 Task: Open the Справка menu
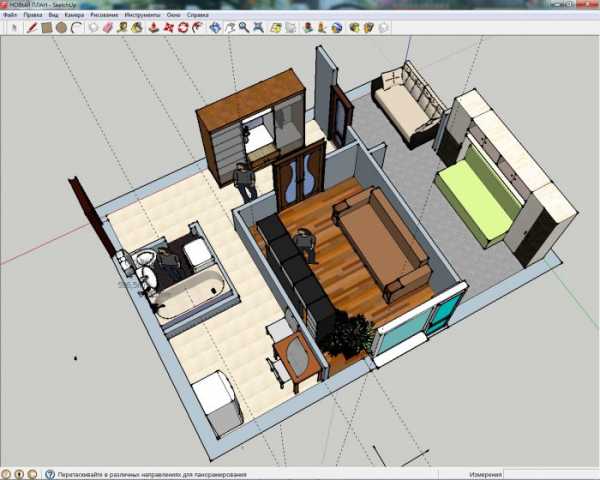(x=199, y=17)
